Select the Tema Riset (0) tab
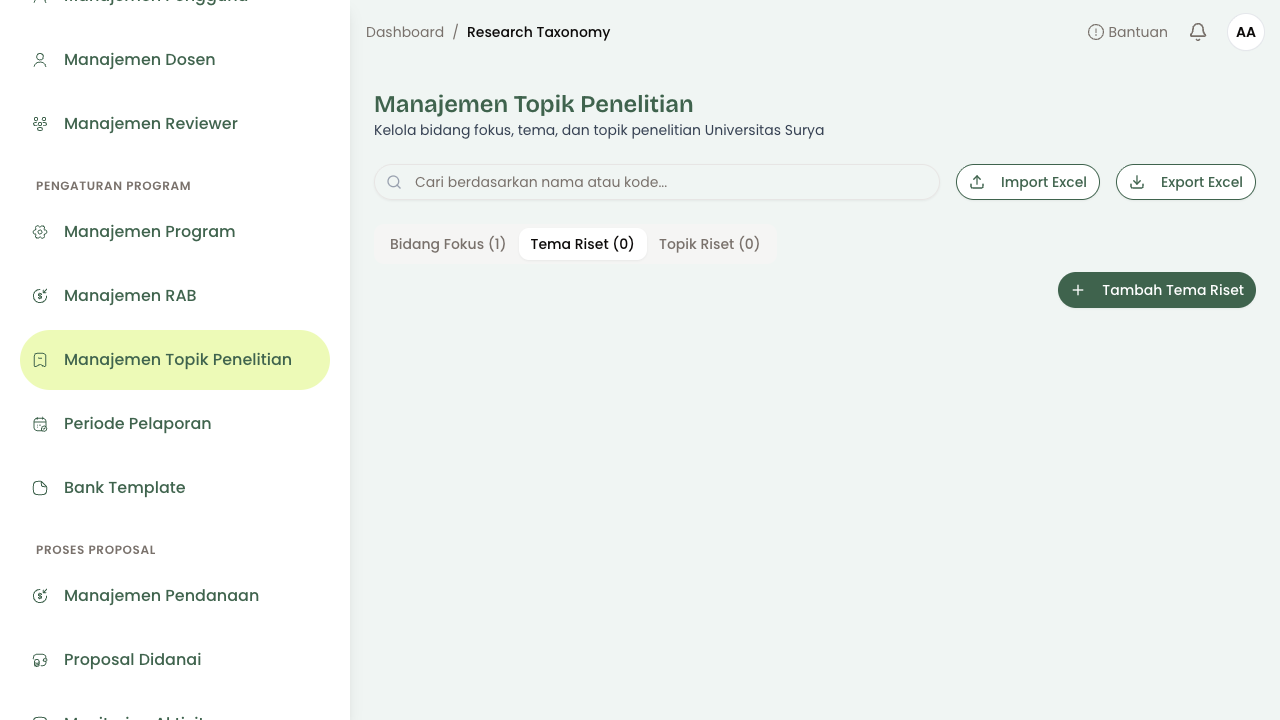This screenshot has width=1280, height=720. [582, 244]
